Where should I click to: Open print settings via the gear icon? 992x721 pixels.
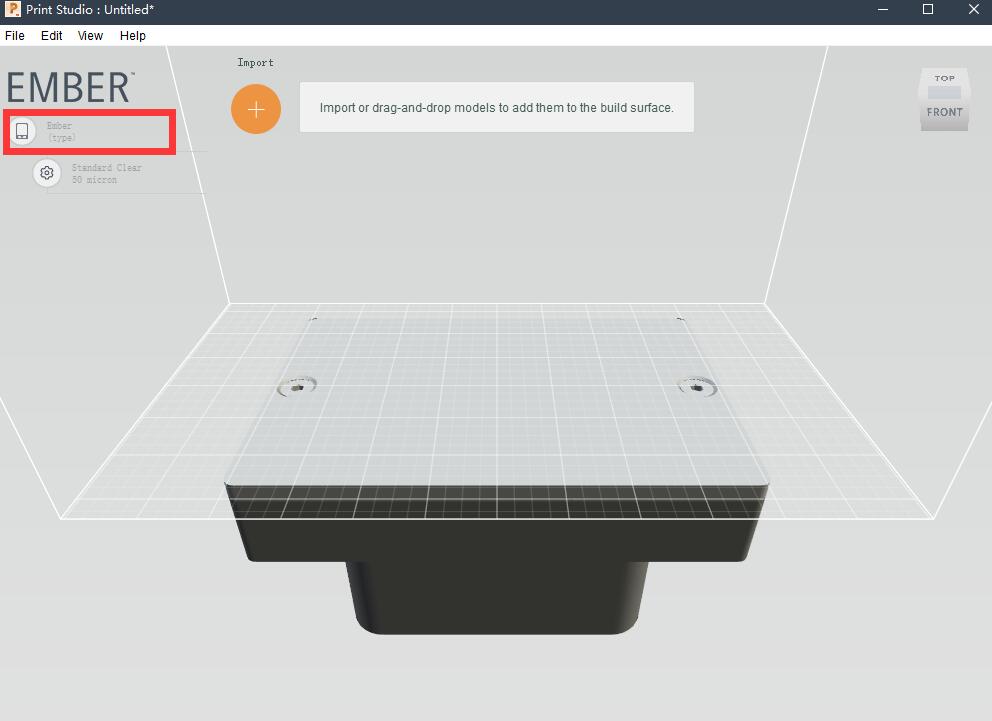pyautogui.click(x=46, y=173)
